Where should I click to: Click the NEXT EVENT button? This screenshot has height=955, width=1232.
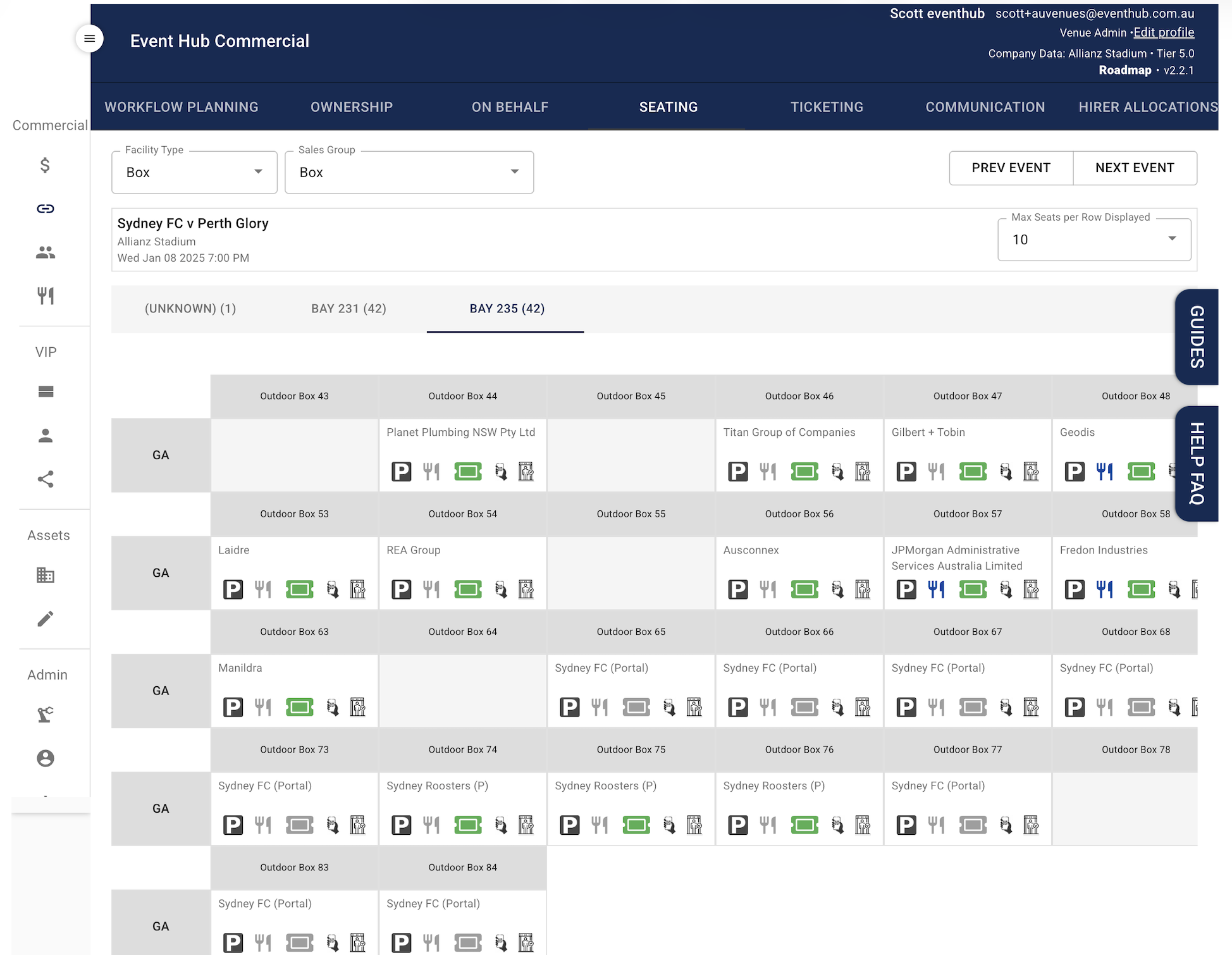pos(1135,168)
